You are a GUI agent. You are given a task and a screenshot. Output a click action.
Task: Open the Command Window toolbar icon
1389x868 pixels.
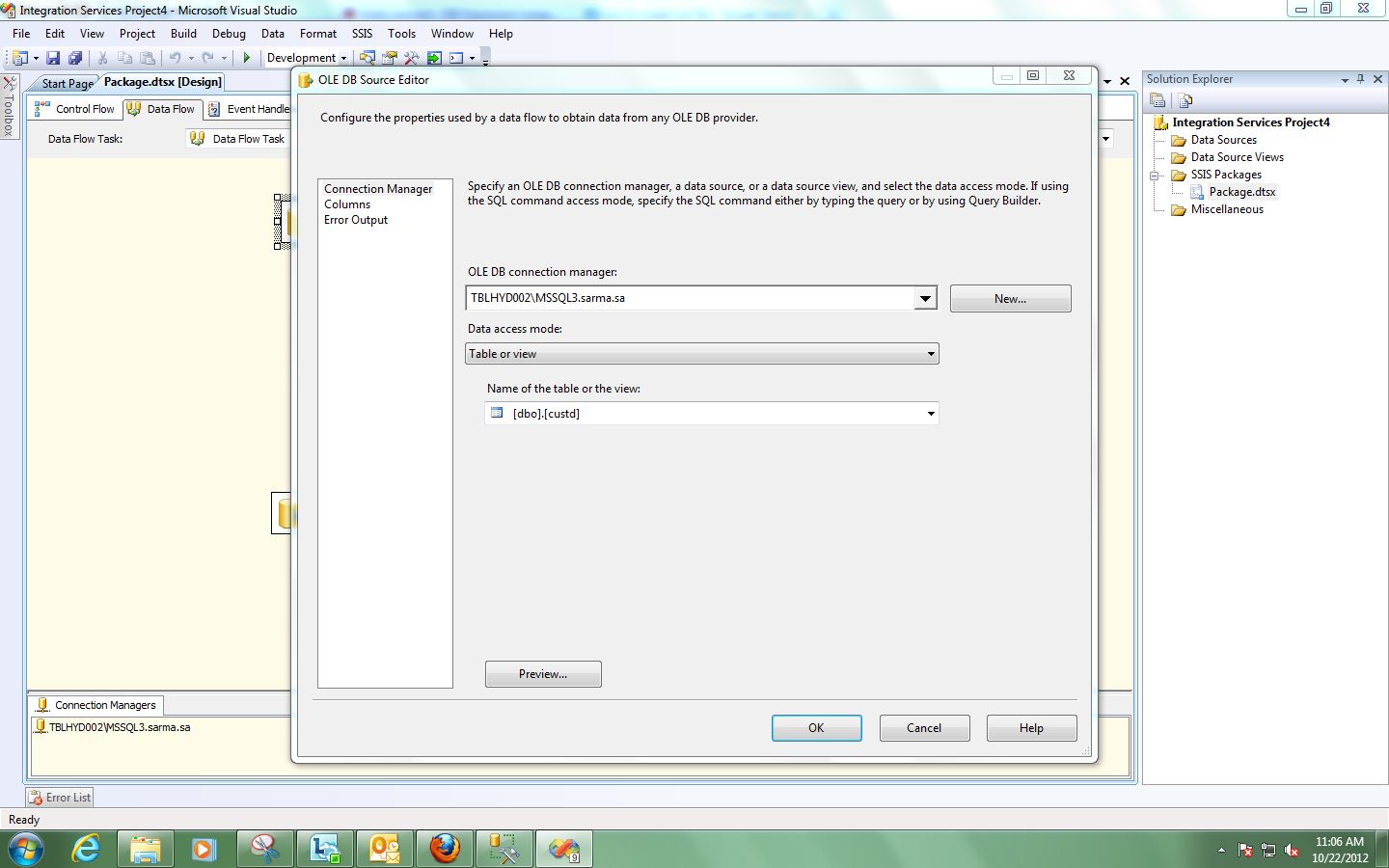(456, 58)
